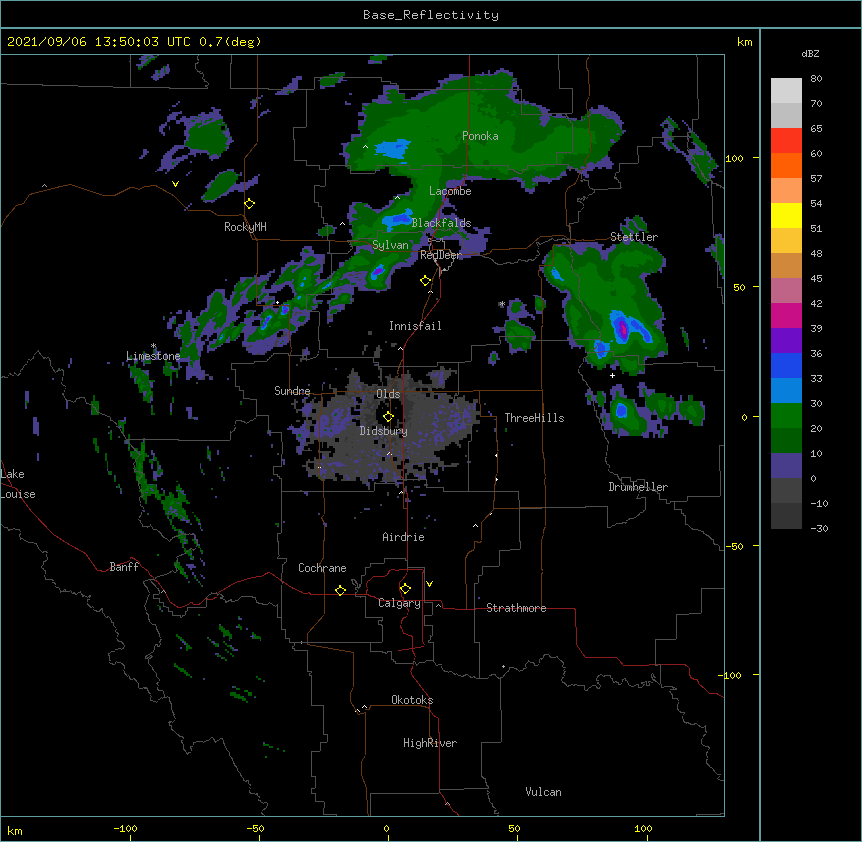Click the white 70-80 dBZ legend swatch
Screen dimensions: 862x842
tap(786, 91)
